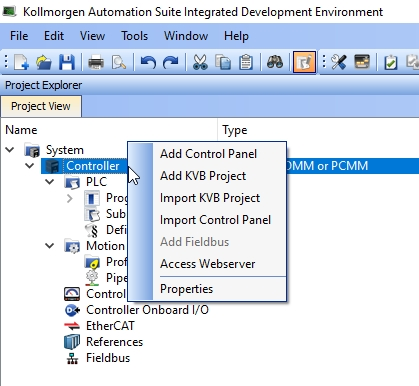
Task: Save the project with the floppy icon
Action: click(67, 62)
